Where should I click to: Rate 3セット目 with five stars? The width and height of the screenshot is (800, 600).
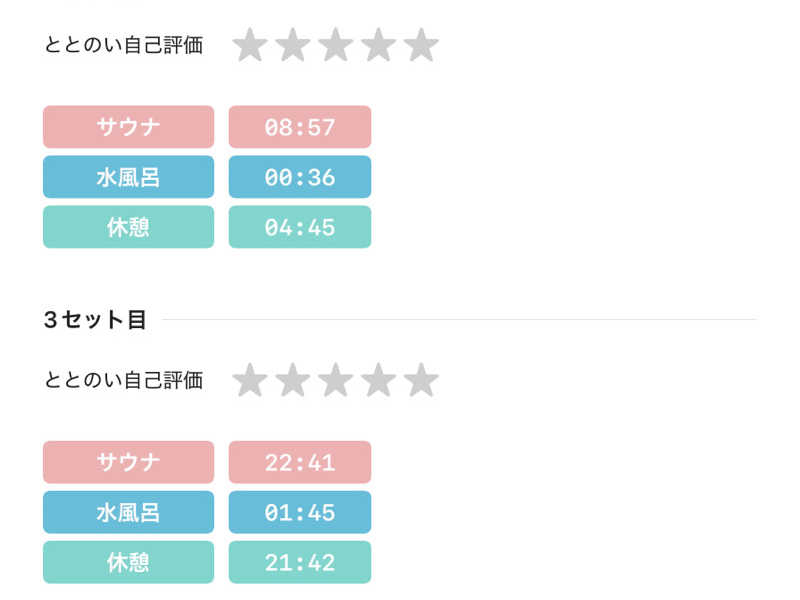pyautogui.click(x=421, y=380)
